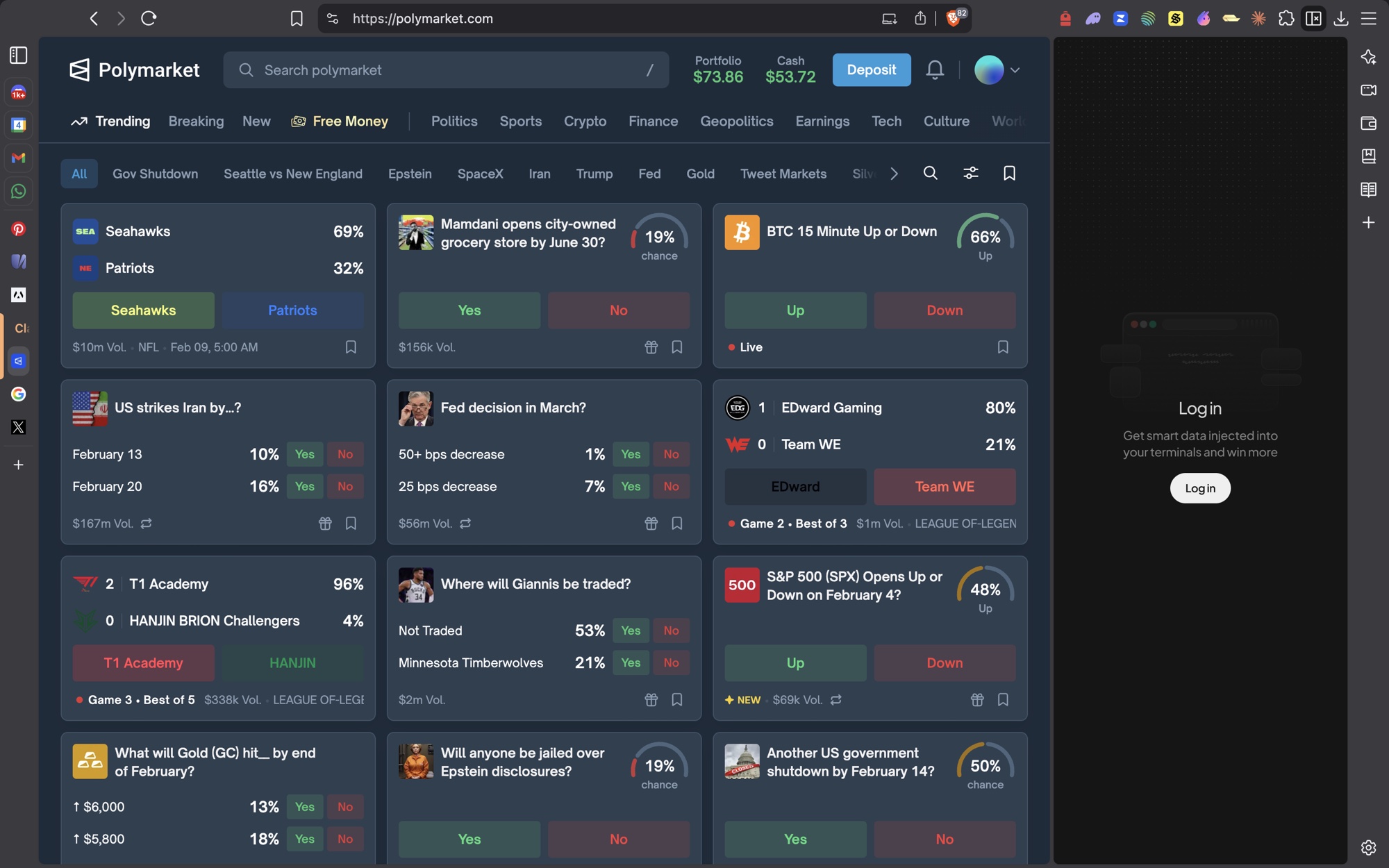This screenshot has height=868, width=1389.
Task: Switch to the Sports tab
Action: (x=521, y=122)
